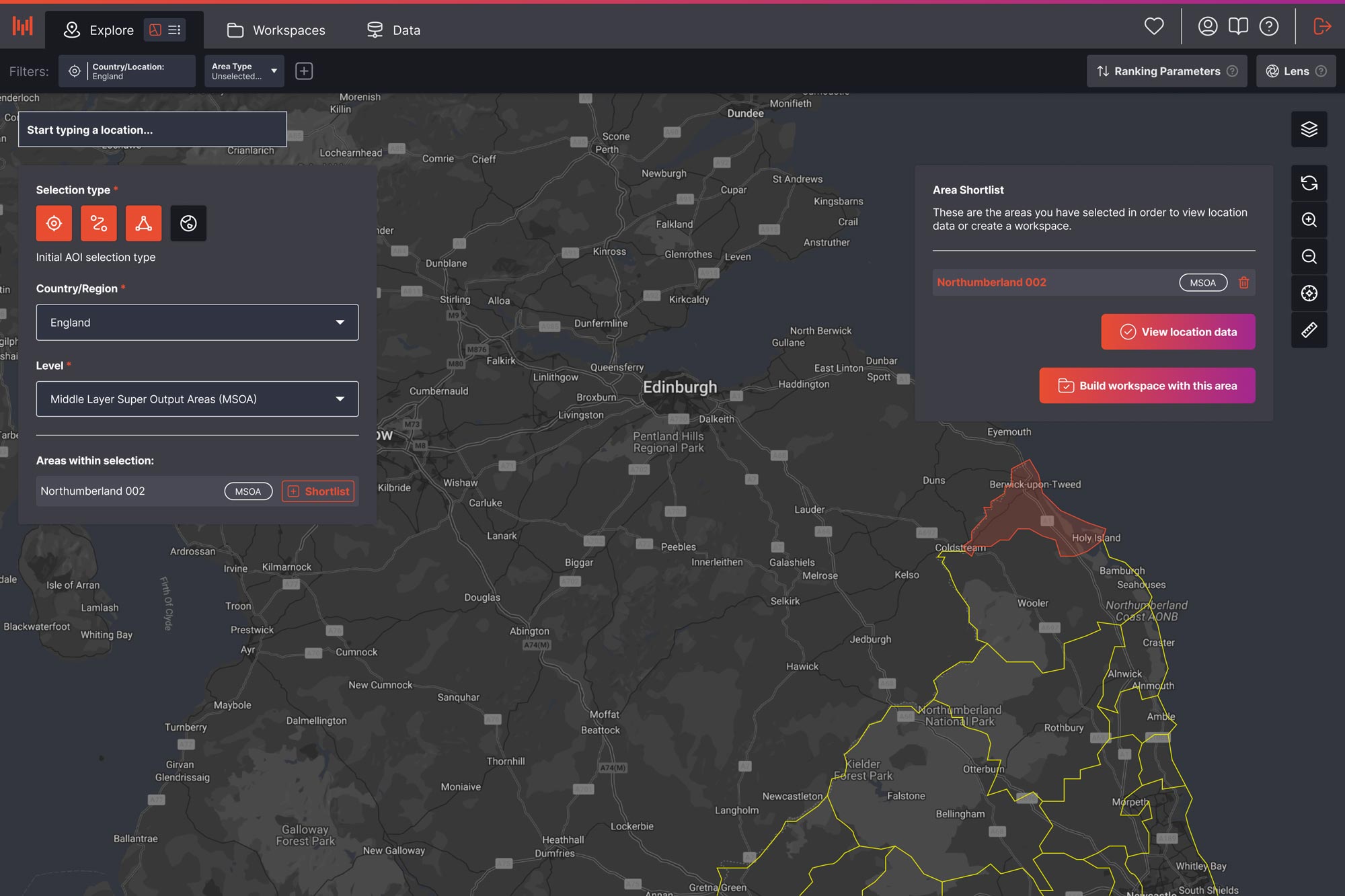Expand the Country/Region England dropdown
This screenshot has width=1345, height=896.
tap(197, 323)
